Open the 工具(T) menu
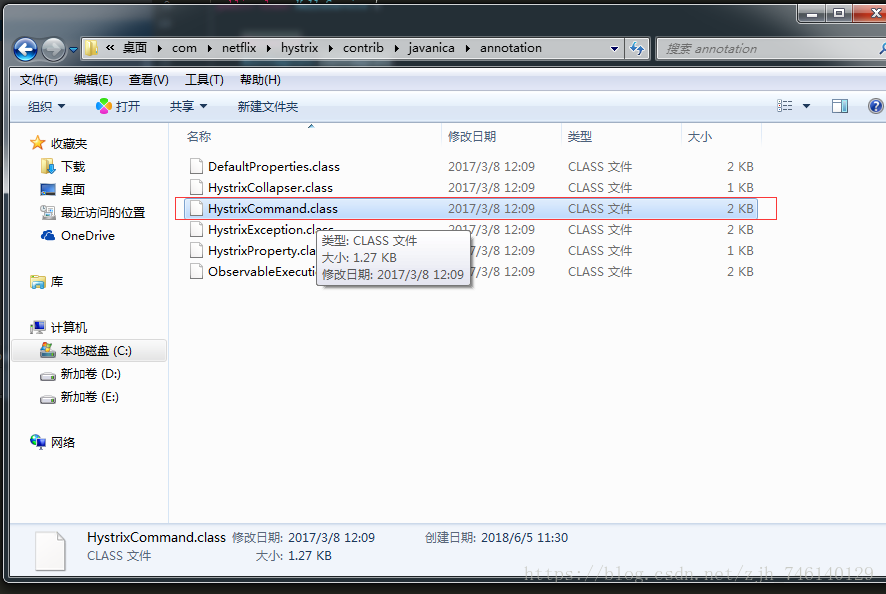 coord(204,80)
